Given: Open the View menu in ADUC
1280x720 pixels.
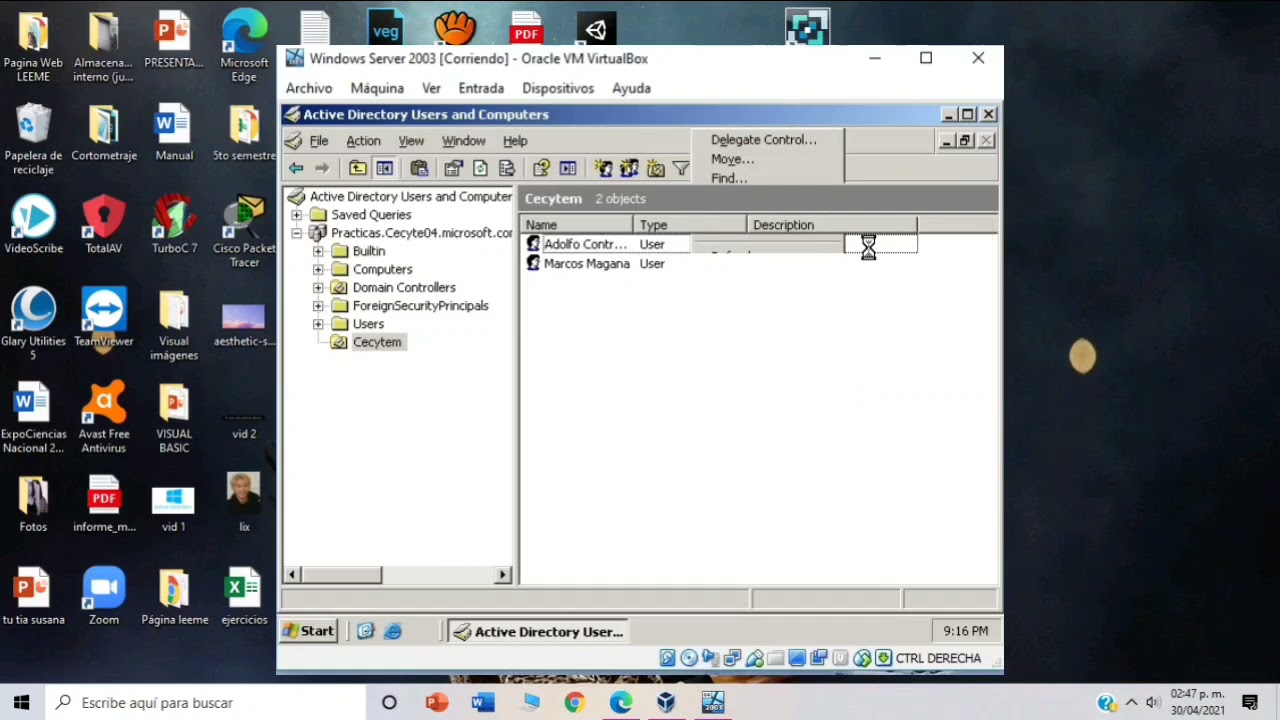Looking at the screenshot, I should point(411,141).
